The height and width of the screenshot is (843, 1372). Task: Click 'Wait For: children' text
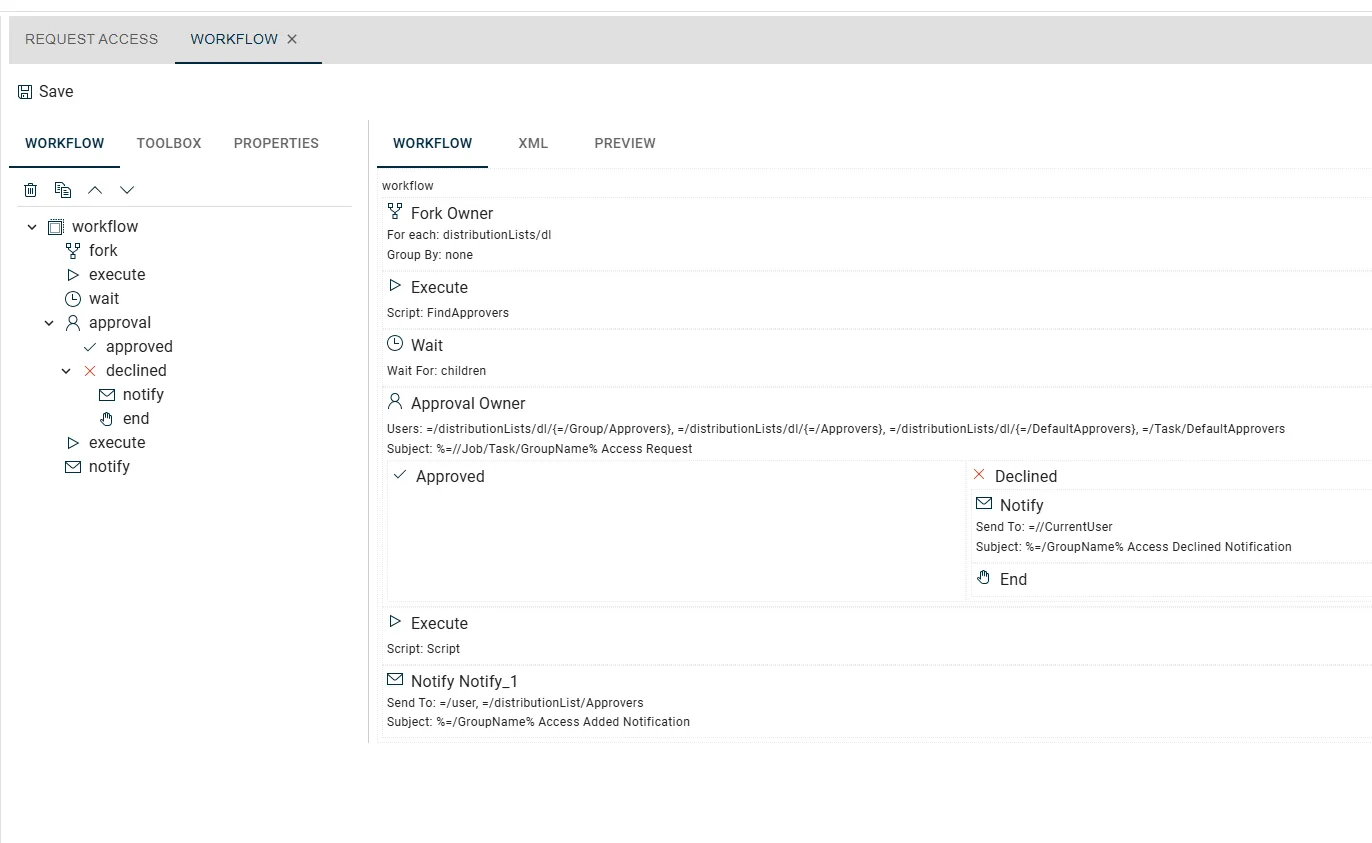[436, 371]
